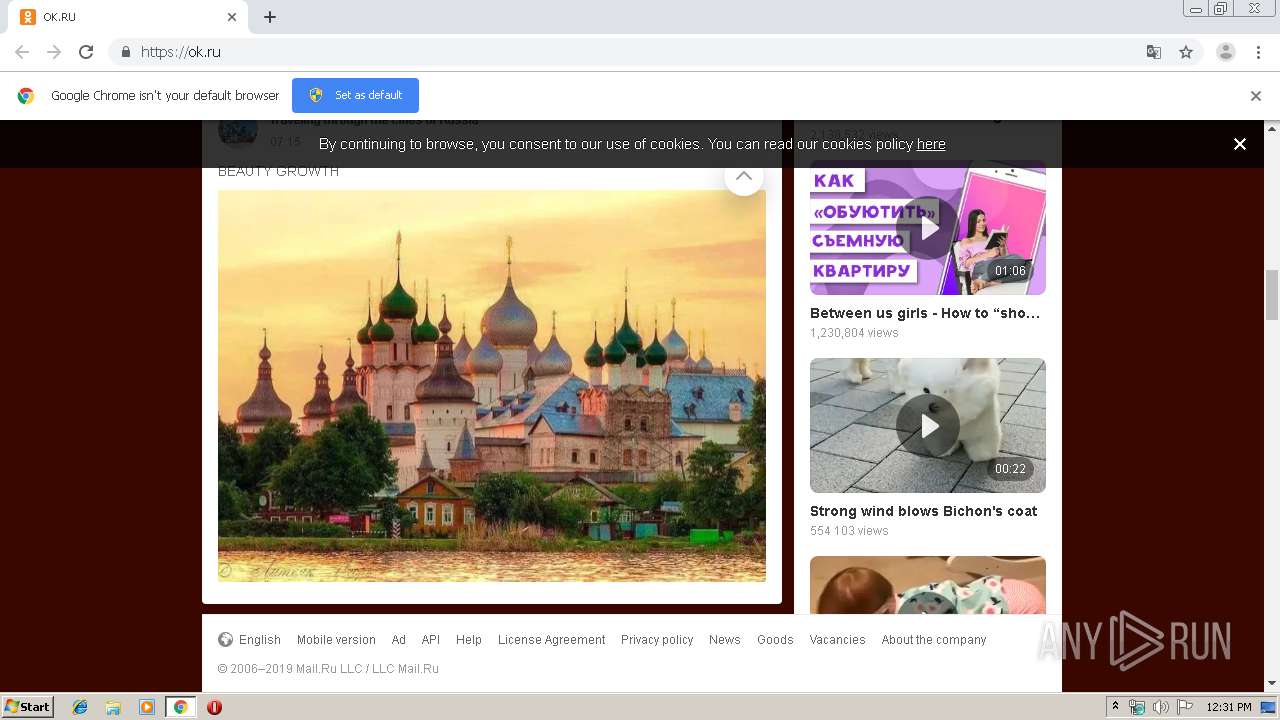This screenshot has width=1280, height=720.
Task: Open the News footer link
Action: click(x=725, y=640)
